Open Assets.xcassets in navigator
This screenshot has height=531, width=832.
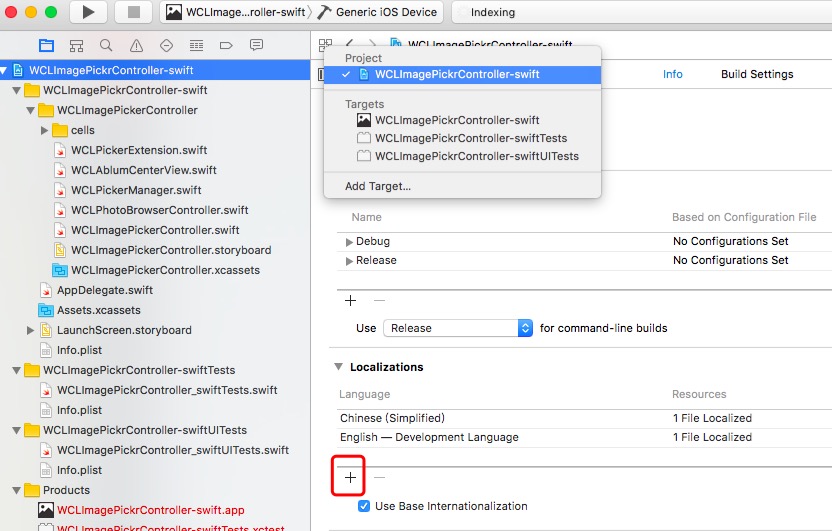[99, 310]
